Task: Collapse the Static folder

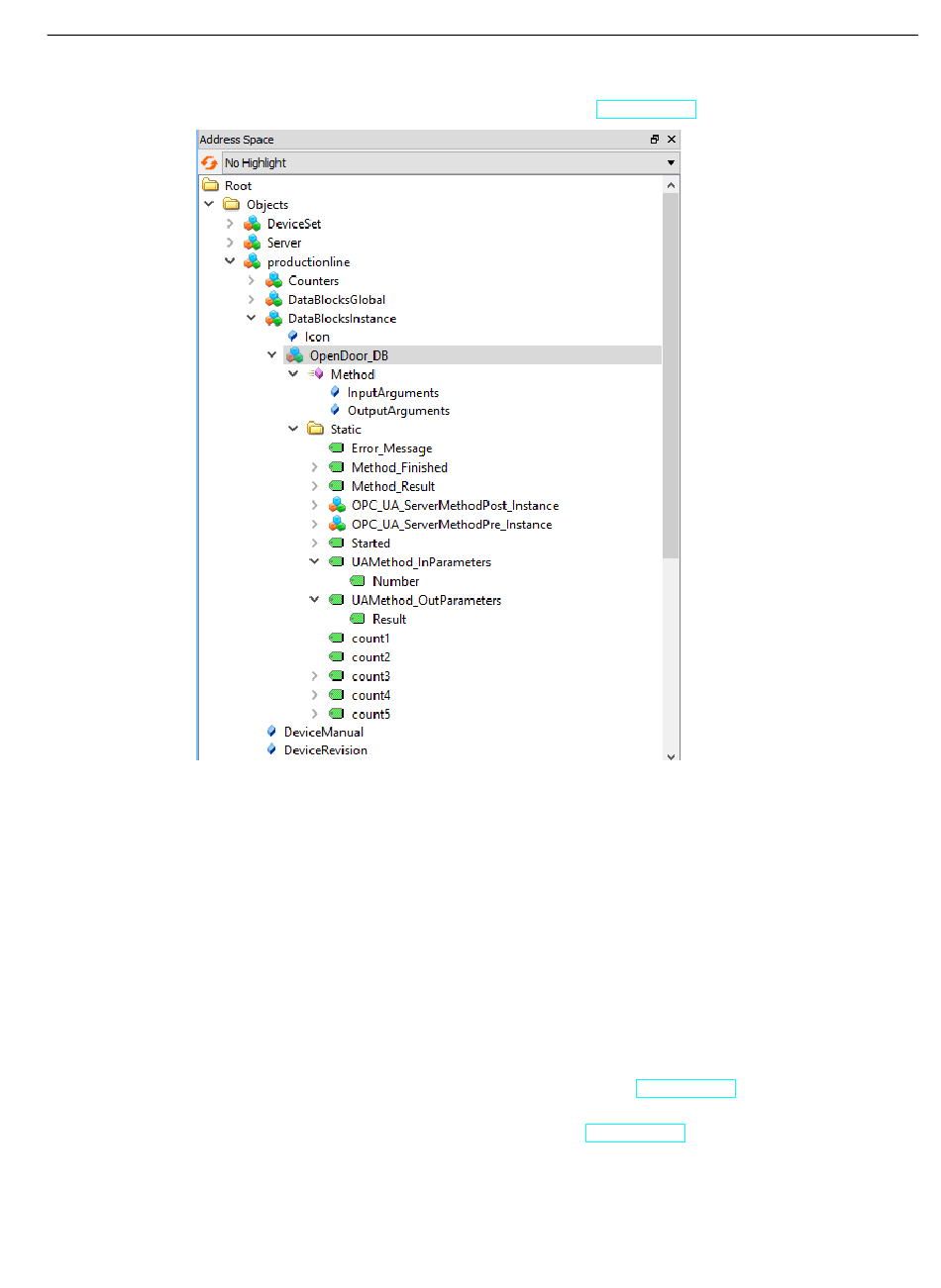Action: pyautogui.click(x=293, y=429)
